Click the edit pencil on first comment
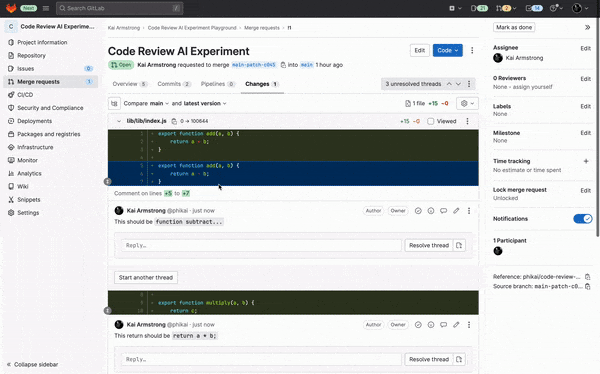The height and width of the screenshot is (374, 600). click(x=456, y=211)
